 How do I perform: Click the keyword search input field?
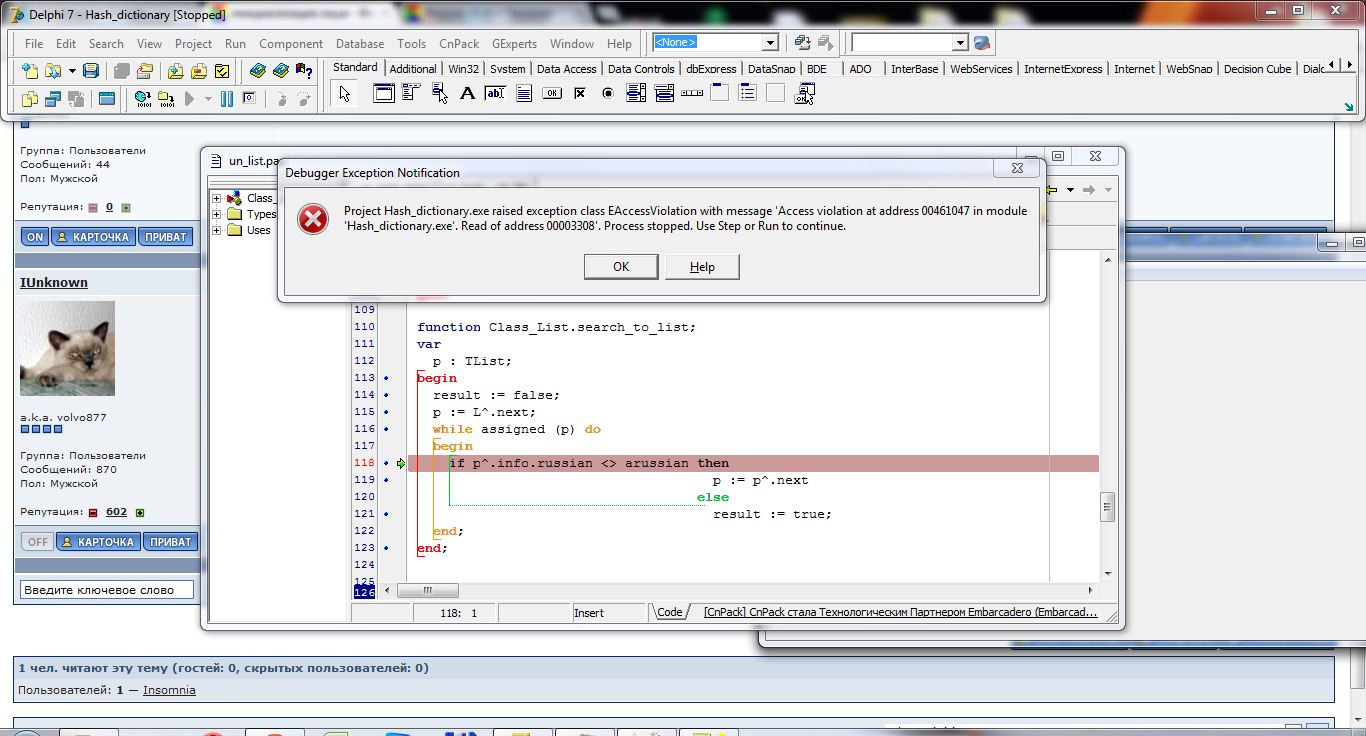[106, 590]
